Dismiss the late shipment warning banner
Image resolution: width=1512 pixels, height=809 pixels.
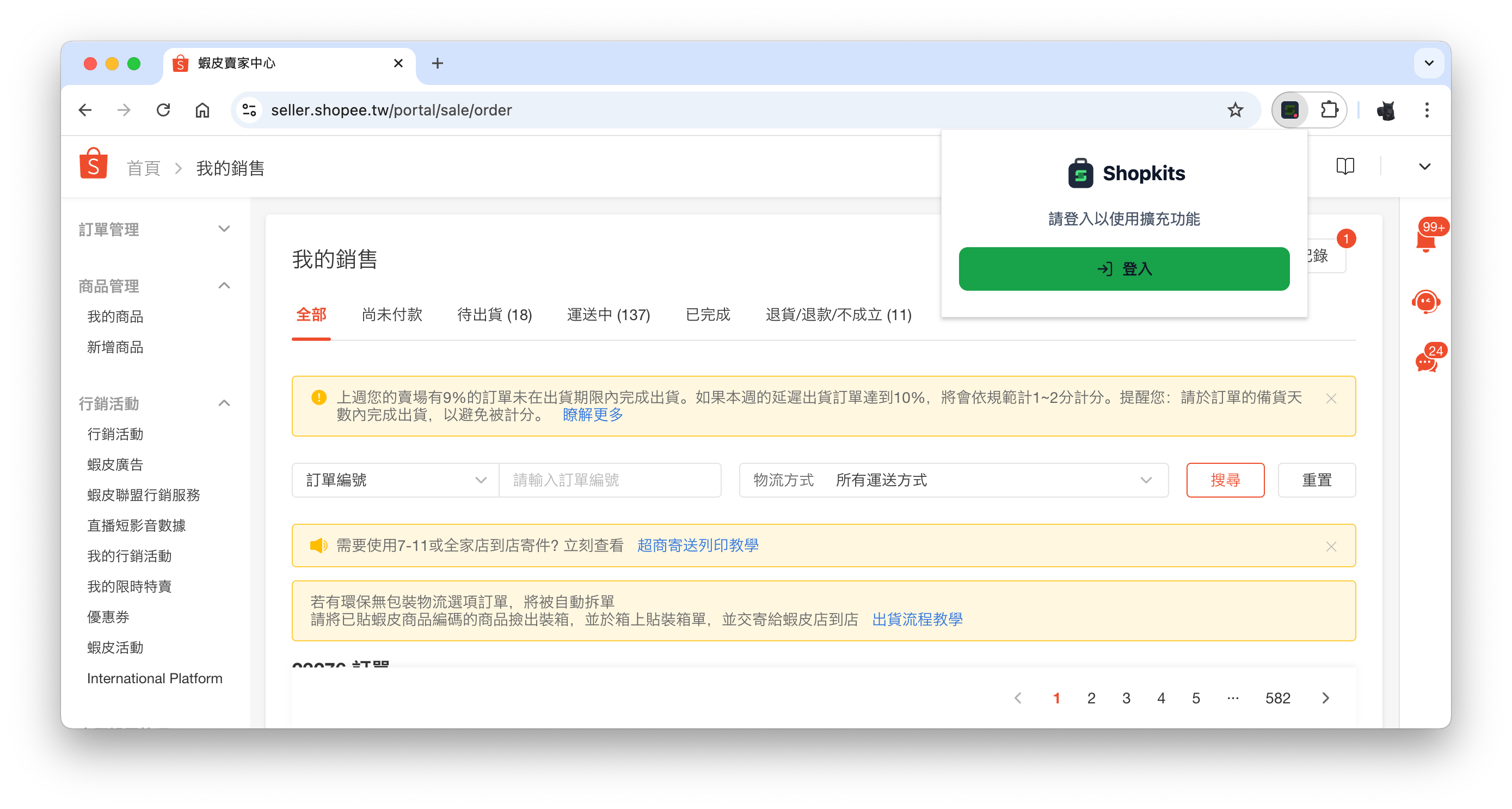click(1331, 399)
